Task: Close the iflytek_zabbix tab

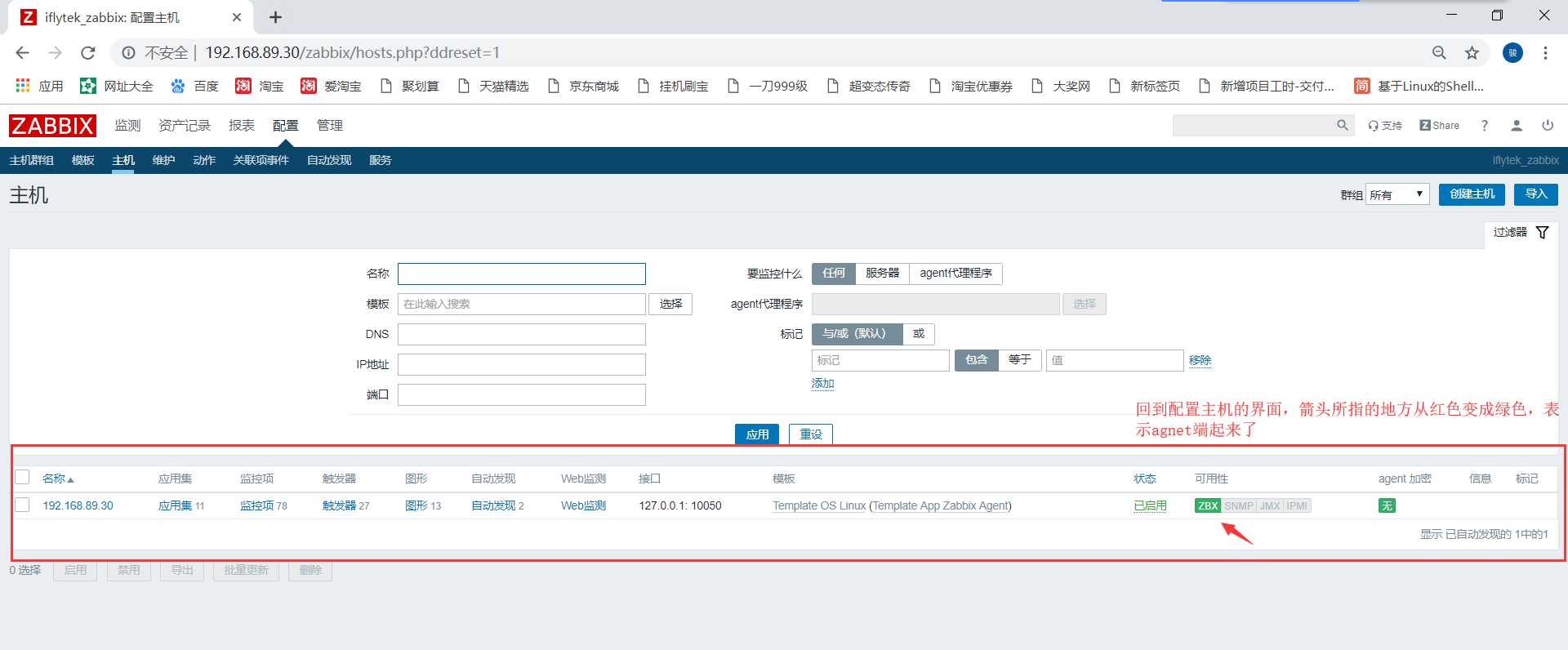Action: tap(237, 17)
